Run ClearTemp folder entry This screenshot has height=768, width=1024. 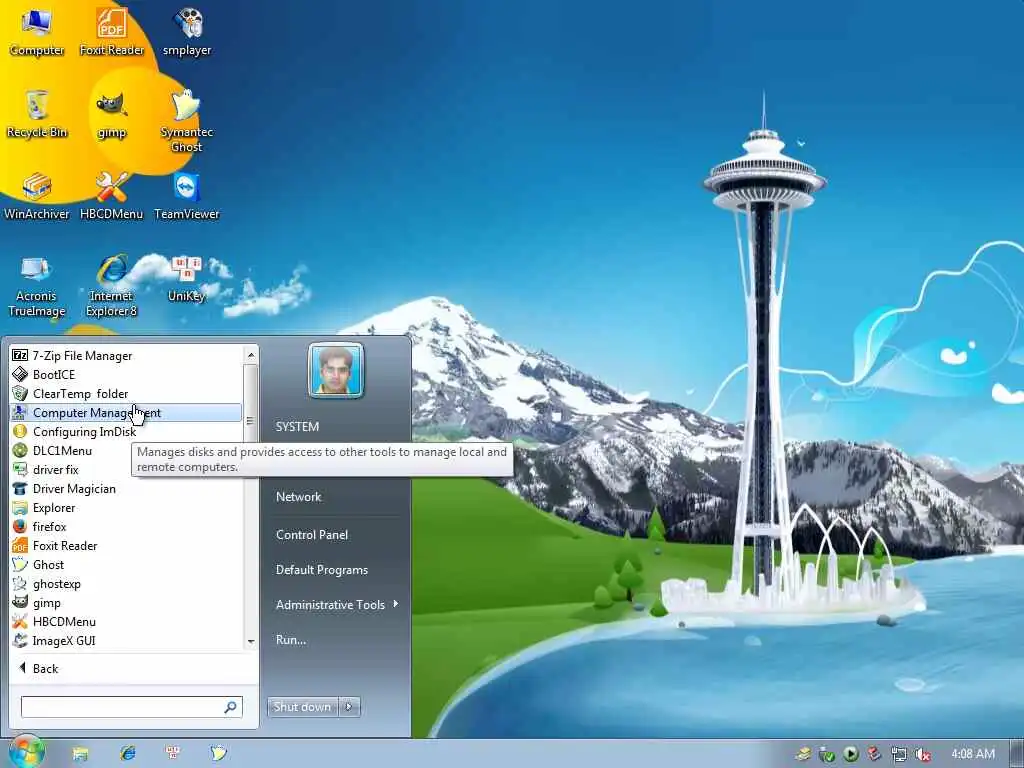pos(125,394)
